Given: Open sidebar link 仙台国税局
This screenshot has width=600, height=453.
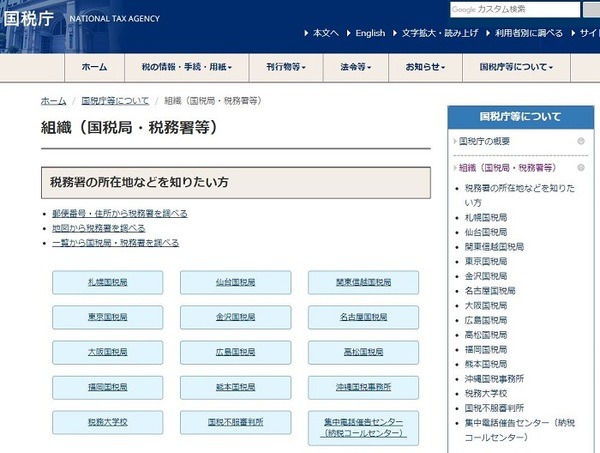Looking at the screenshot, I should (486, 232).
